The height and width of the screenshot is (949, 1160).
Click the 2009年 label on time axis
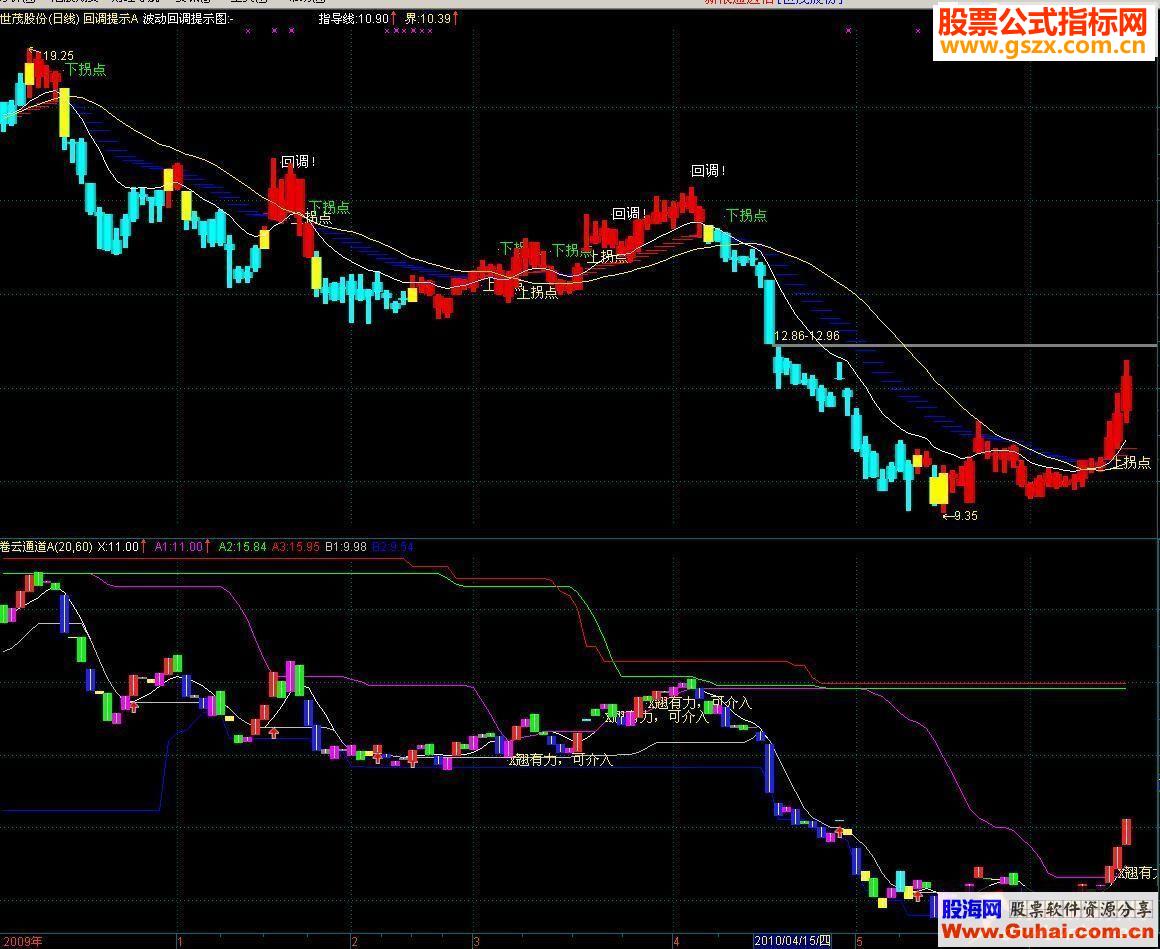[21, 942]
